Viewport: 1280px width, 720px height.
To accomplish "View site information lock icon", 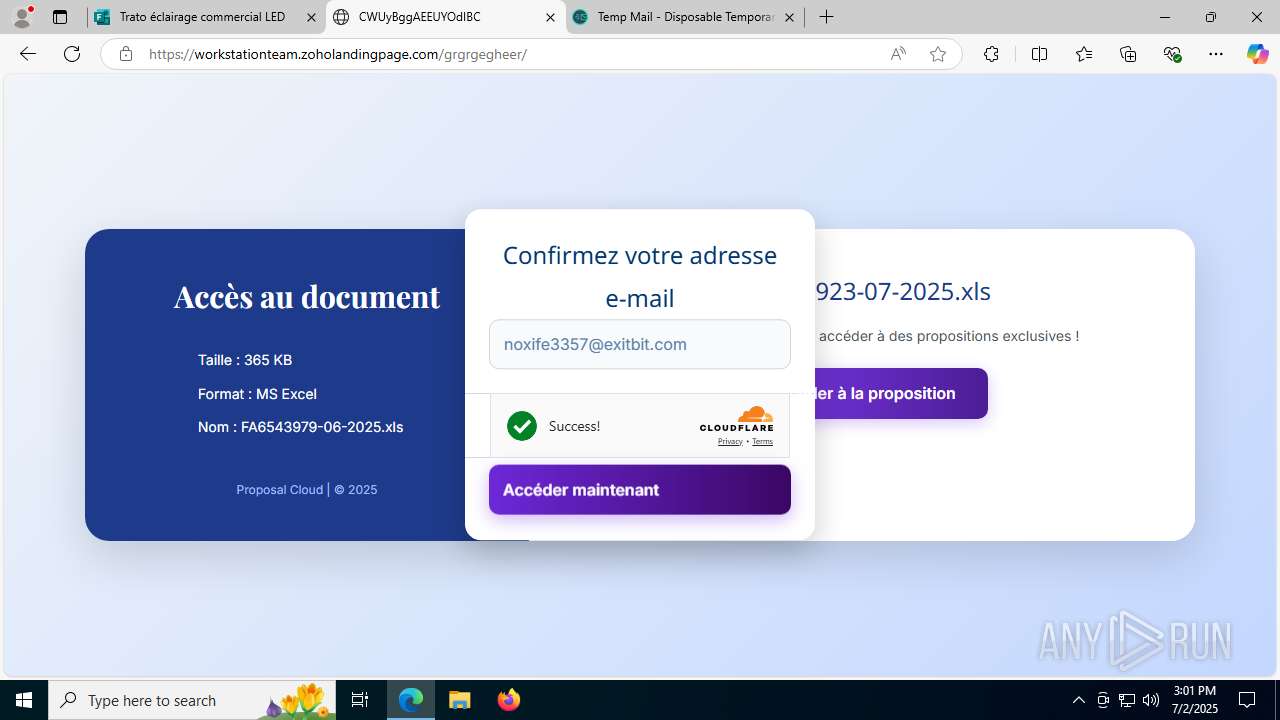I will click(x=126, y=54).
